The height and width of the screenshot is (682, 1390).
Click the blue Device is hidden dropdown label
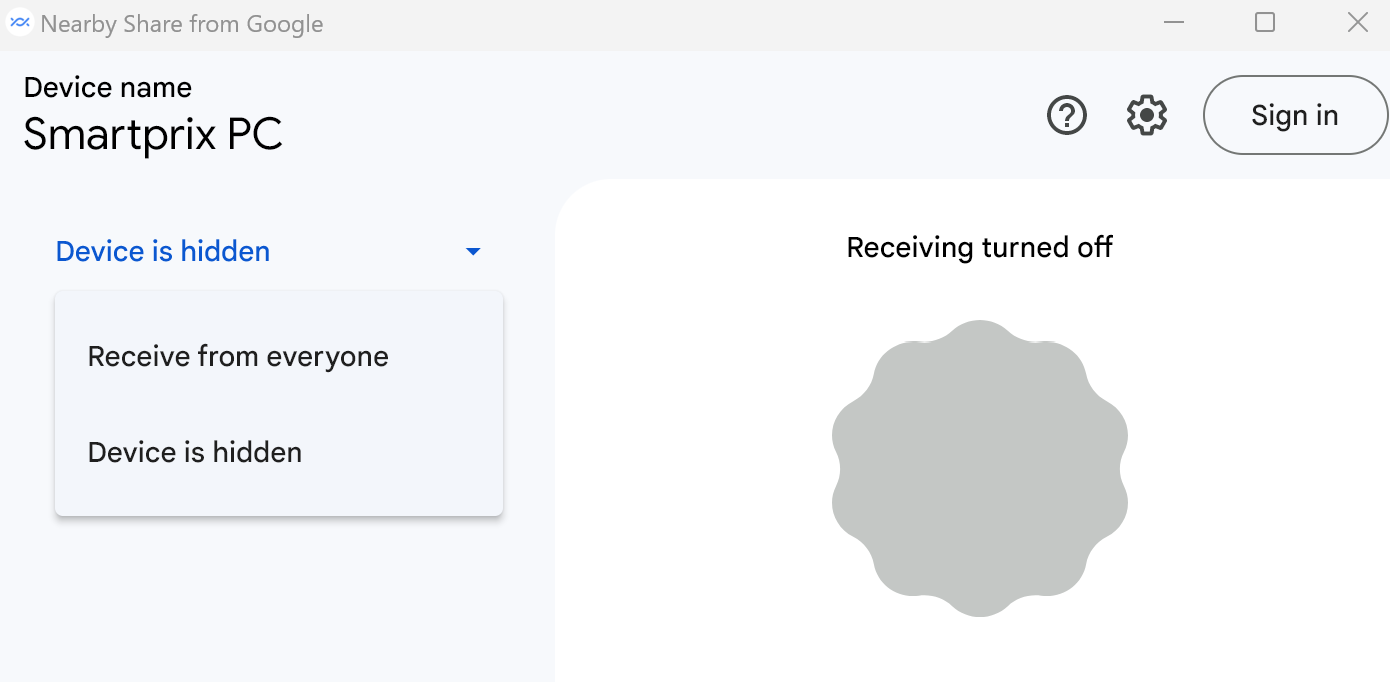tap(163, 251)
